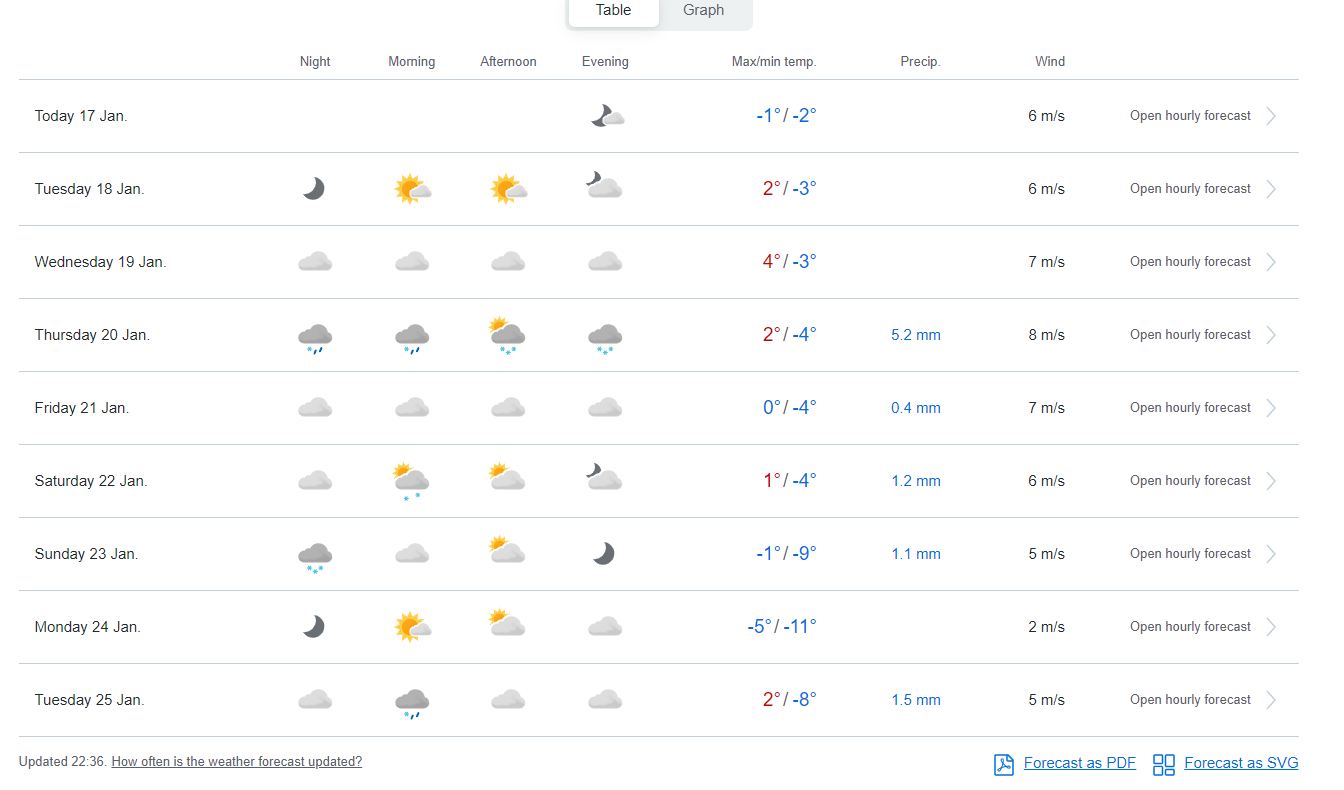Open hourly forecast text for Wednesday 19 Jan.

click(1190, 262)
